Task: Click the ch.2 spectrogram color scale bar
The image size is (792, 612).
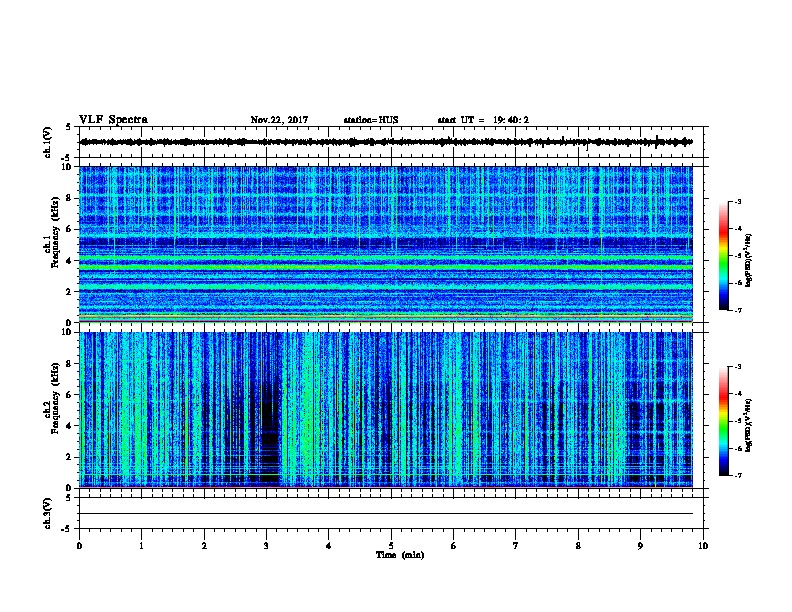Action: 723,421
